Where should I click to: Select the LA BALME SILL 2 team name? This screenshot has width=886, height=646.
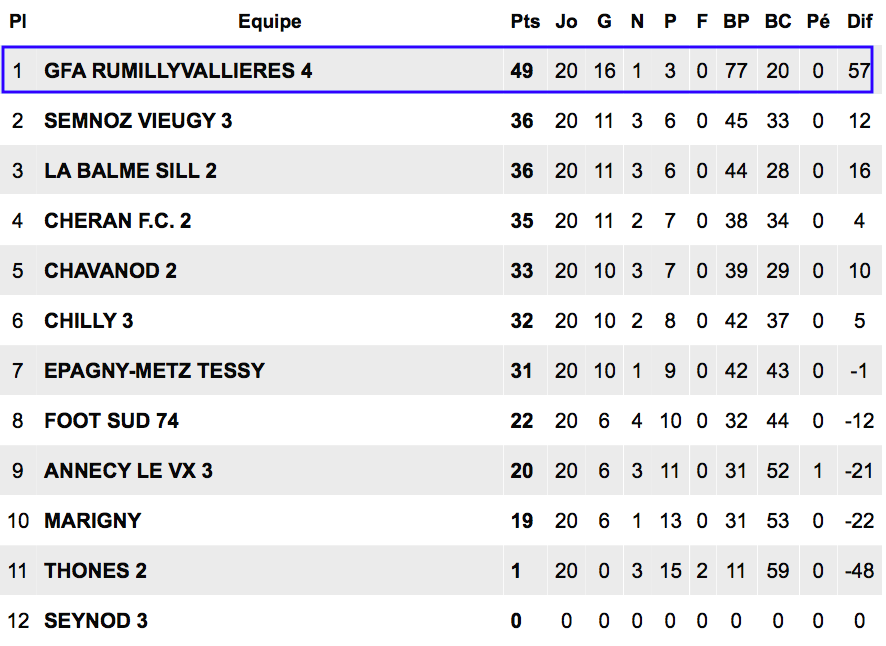point(131,170)
